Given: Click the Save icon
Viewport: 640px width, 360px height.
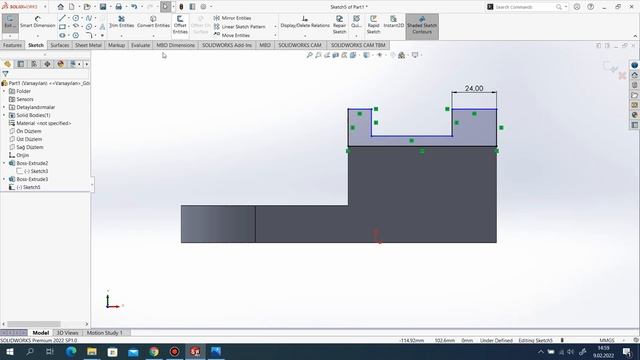Looking at the screenshot, I should tap(102, 7).
